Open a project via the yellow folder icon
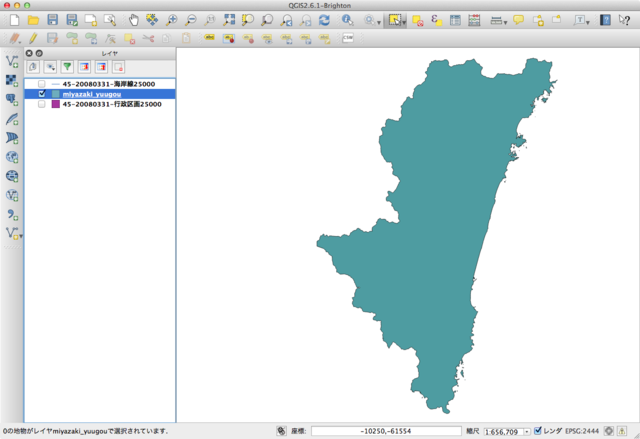The height and width of the screenshot is (439, 640). pos(33,20)
